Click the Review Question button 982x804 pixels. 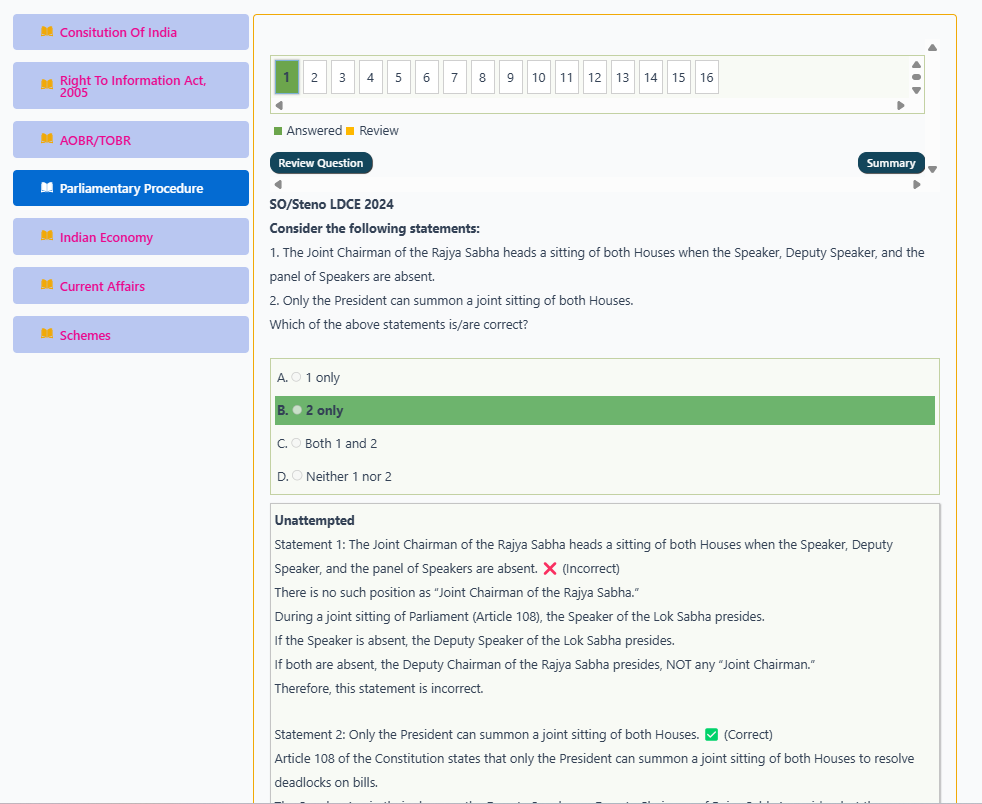[x=321, y=163]
